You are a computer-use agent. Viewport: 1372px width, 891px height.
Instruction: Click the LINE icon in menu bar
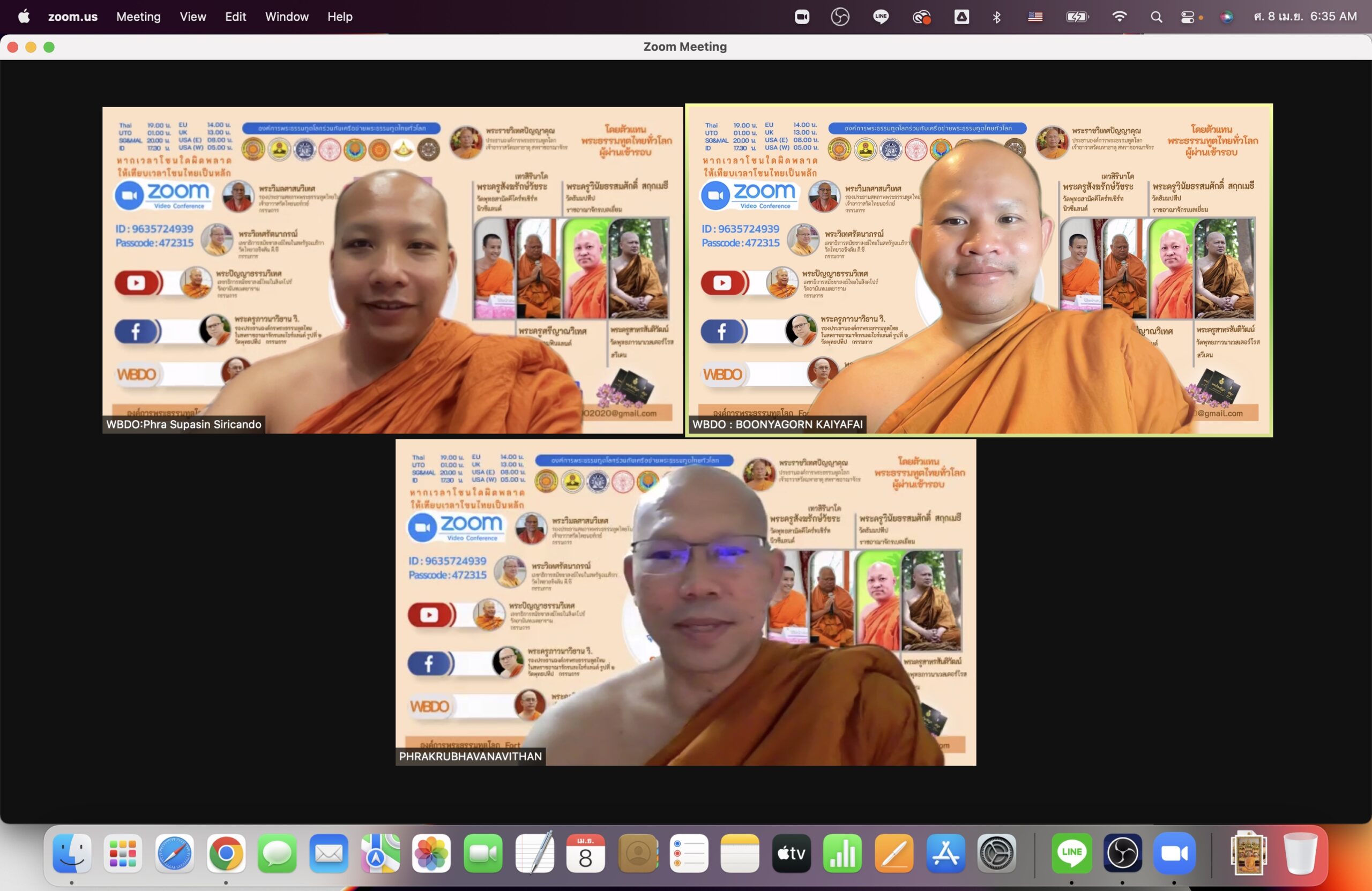880,17
